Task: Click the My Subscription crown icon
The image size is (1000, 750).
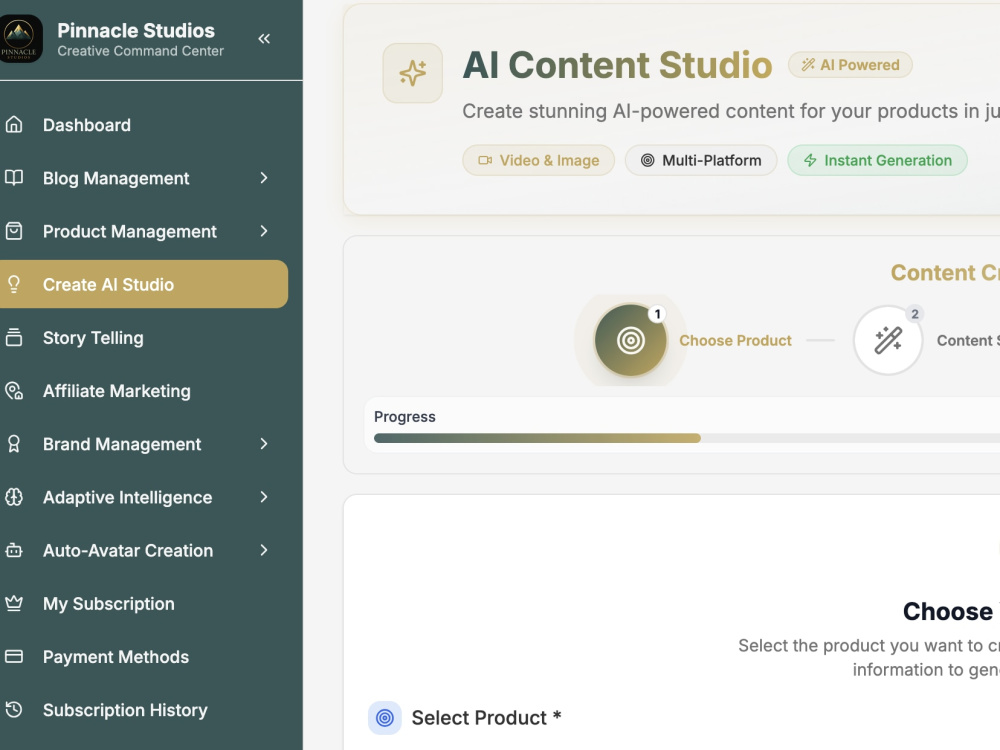Action: pos(14,603)
